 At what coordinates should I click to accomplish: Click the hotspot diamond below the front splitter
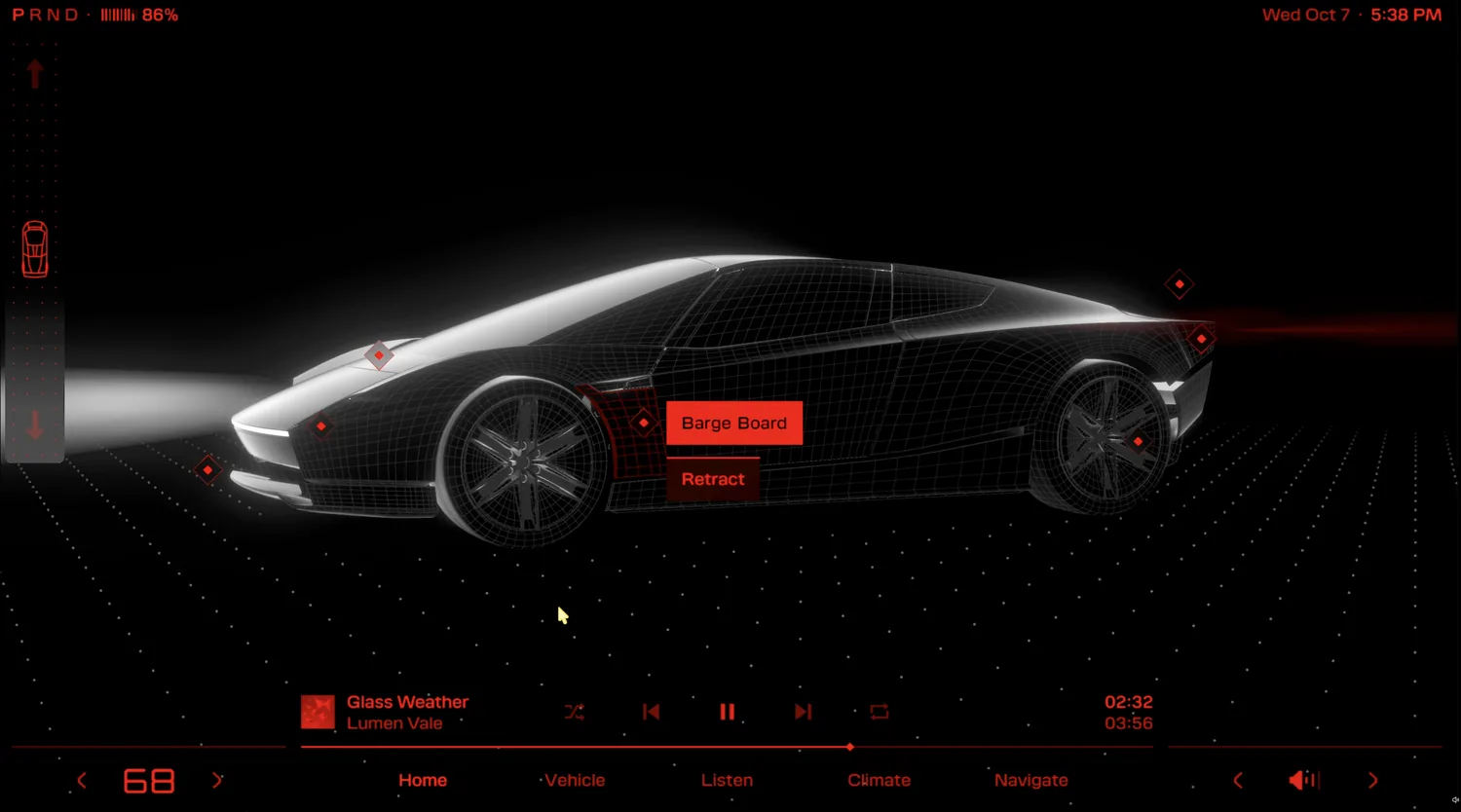pos(207,470)
